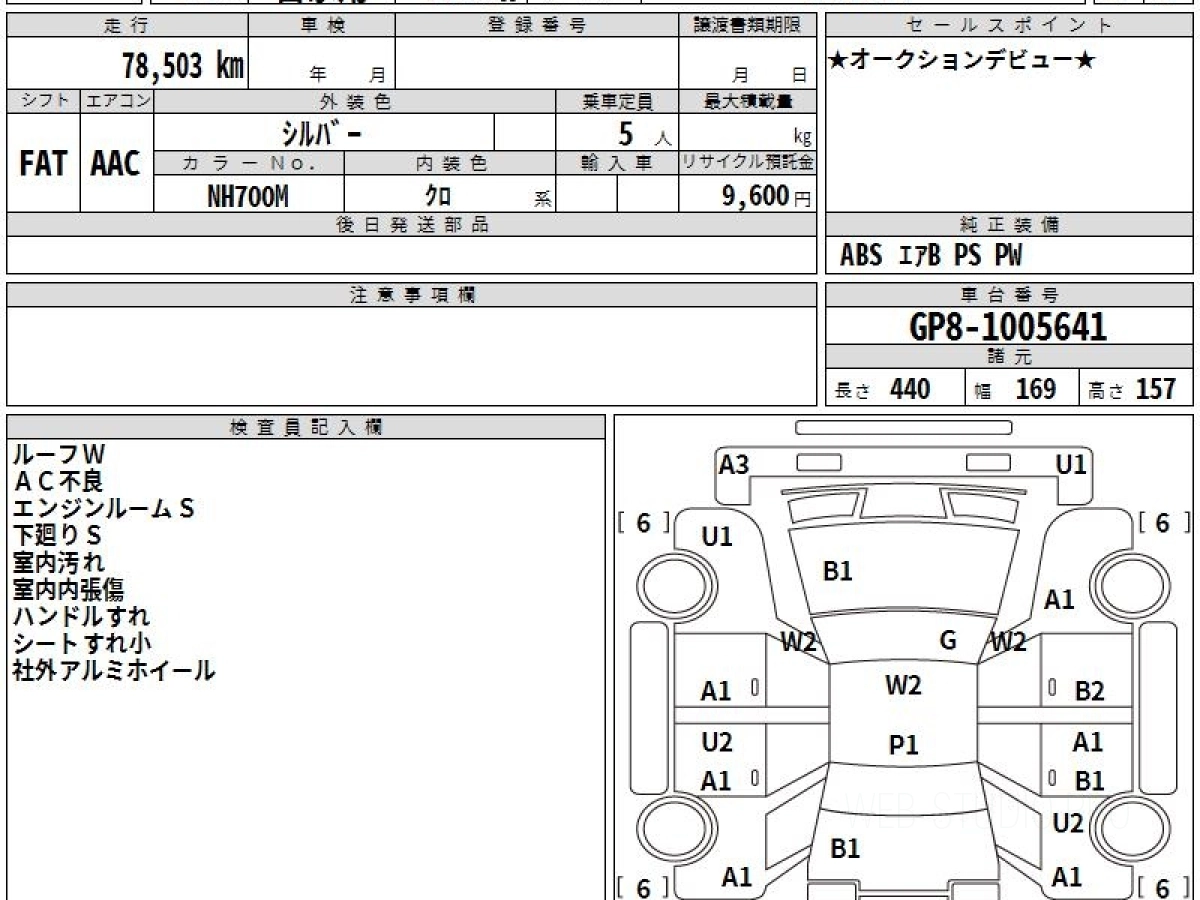The image size is (1200, 900).
Task: Select inspector note ルーフW
Action: [x=58, y=455]
